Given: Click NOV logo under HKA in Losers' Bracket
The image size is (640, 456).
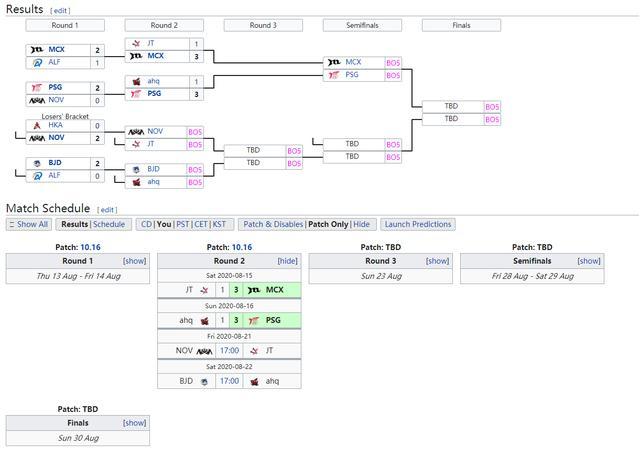Looking at the screenshot, I should pos(37,138).
